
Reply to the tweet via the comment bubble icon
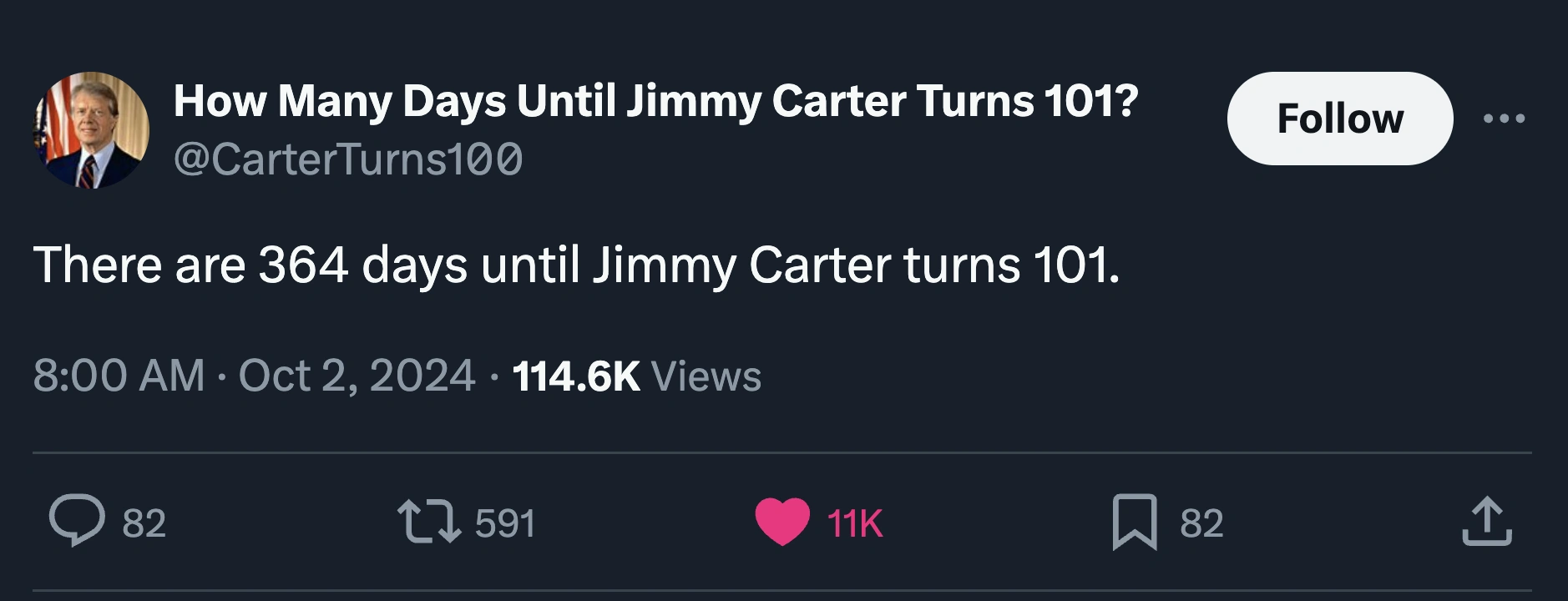(x=77, y=520)
